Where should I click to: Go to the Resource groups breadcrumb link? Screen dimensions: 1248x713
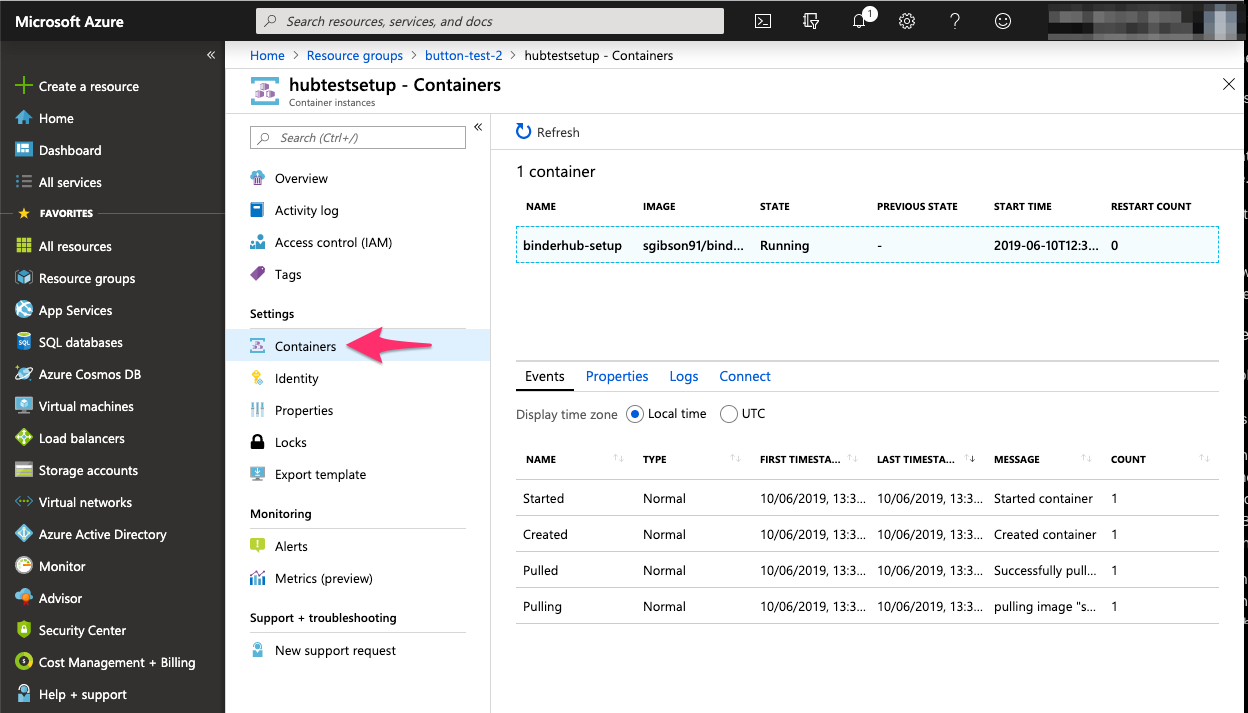(355, 55)
